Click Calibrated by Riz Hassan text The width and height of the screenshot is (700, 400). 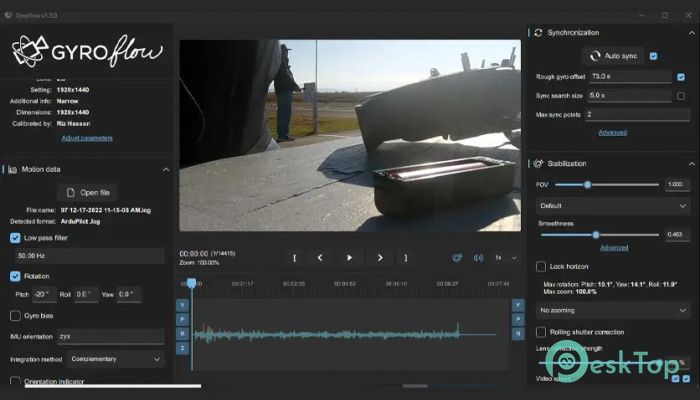coord(73,124)
